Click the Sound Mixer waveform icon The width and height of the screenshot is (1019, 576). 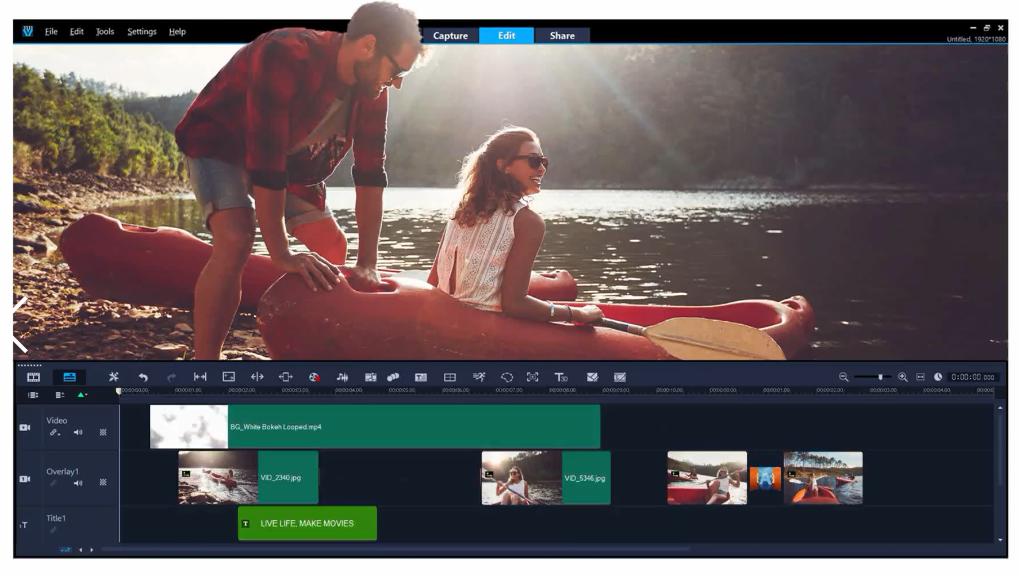coord(342,377)
